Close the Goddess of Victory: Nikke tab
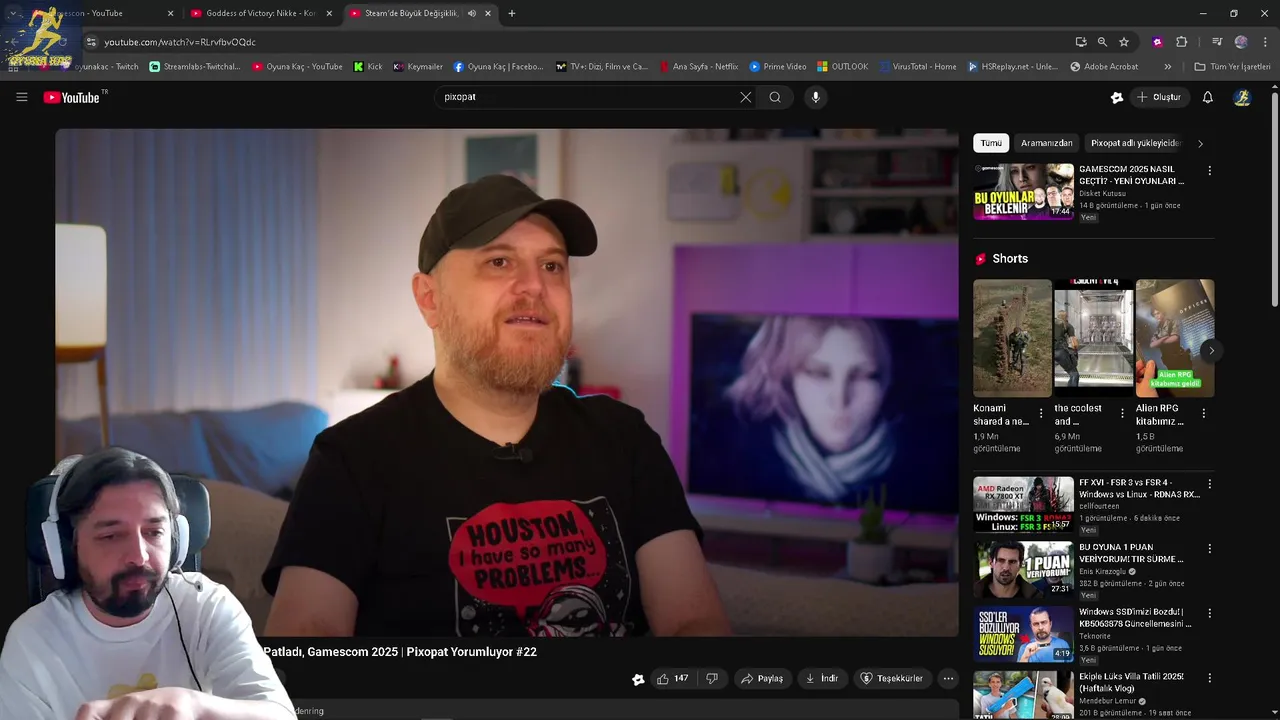This screenshot has width=1280, height=720. [x=328, y=13]
